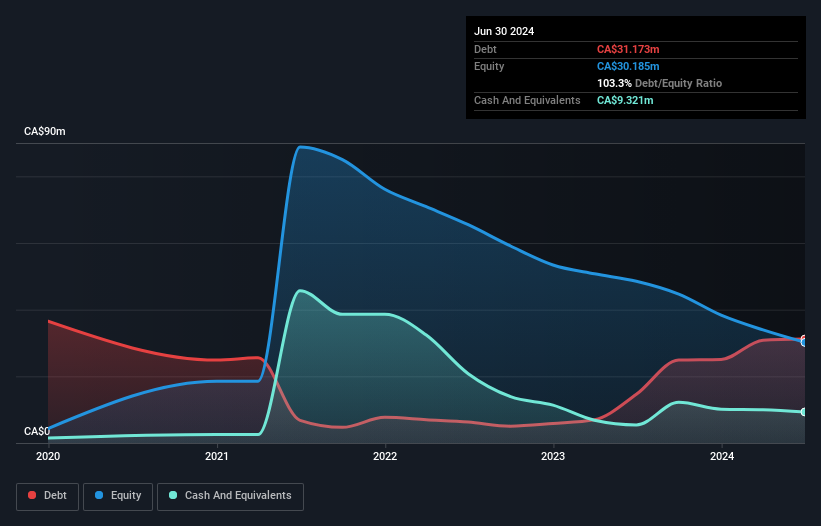This screenshot has height=526, width=821.
Task: Click the teal Cash And Equivalents legend dot
Action: tap(173, 495)
